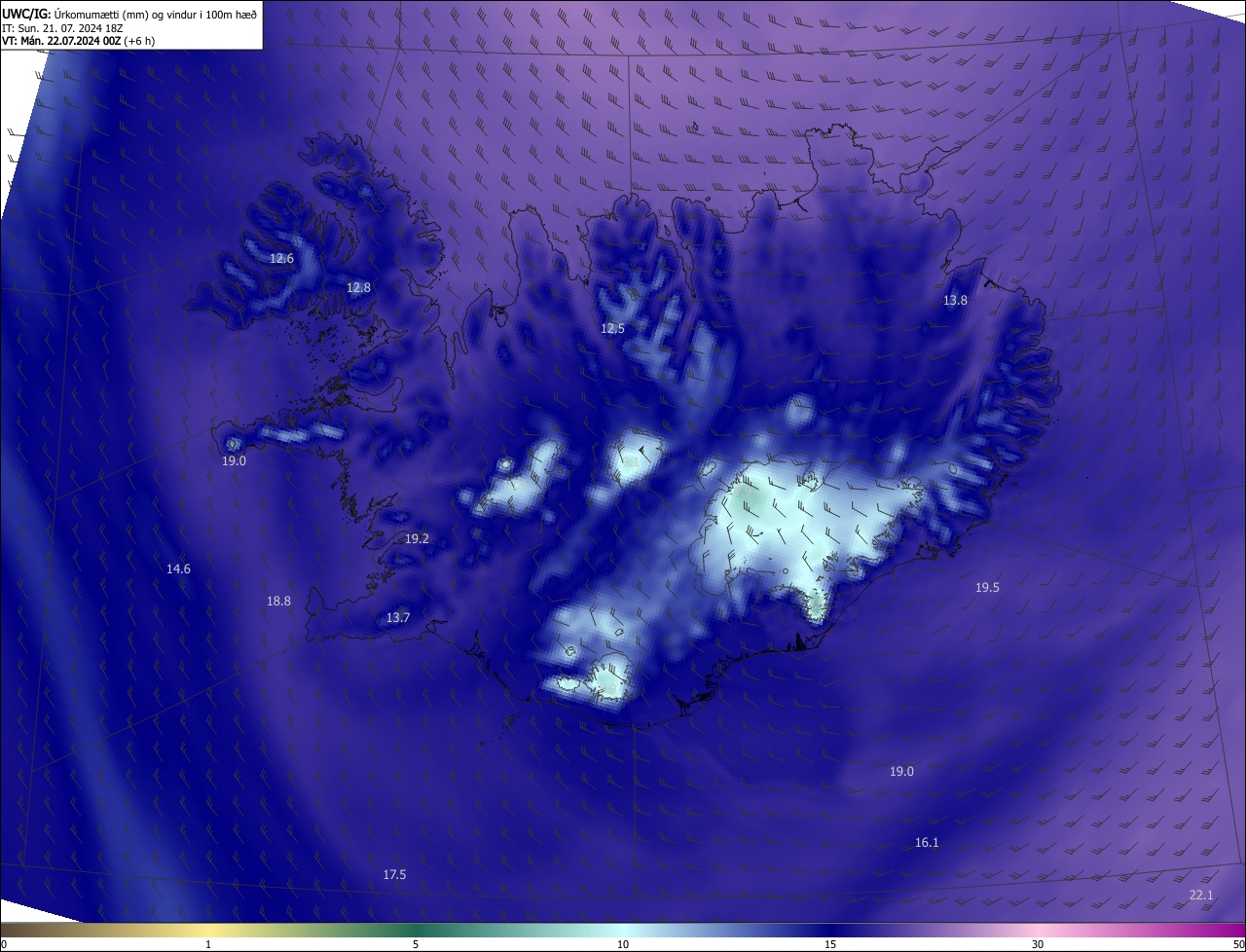Click the color scale tick labeled 15
This screenshot has width=1246, height=952.
[830, 944]
